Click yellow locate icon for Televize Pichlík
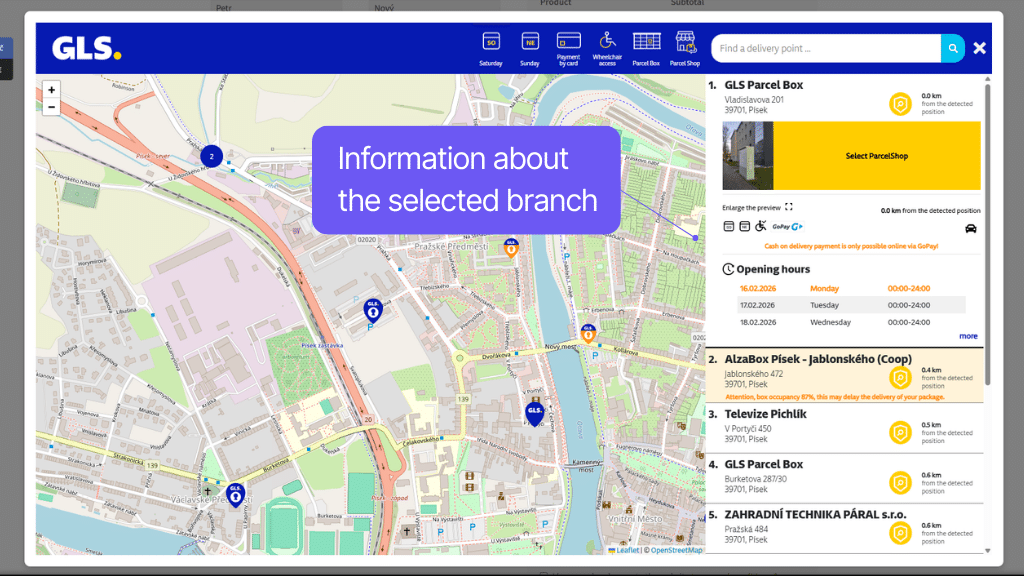This screenshot has height=576, width=1024. click(x=900, y=432)
